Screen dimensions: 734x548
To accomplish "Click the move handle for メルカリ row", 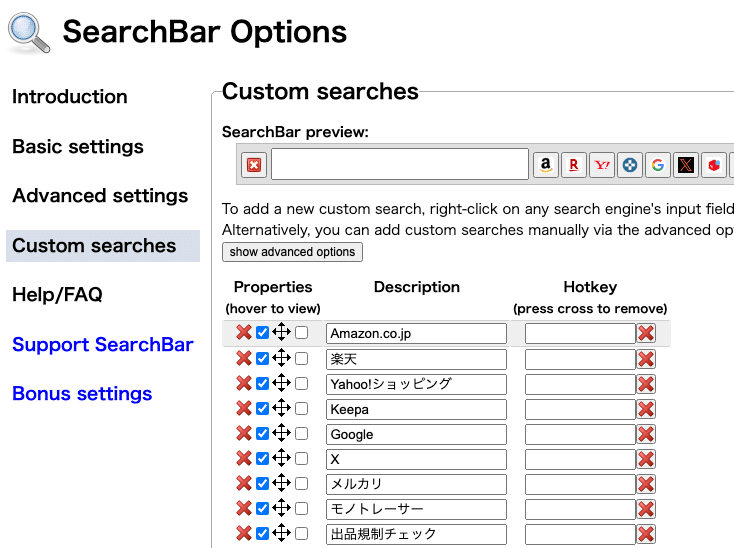I will [281, 482].
